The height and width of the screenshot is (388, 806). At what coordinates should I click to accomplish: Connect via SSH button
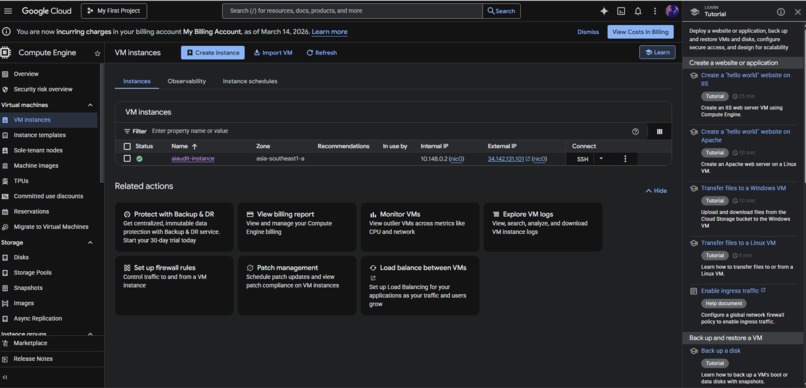(x=582, y=159)
